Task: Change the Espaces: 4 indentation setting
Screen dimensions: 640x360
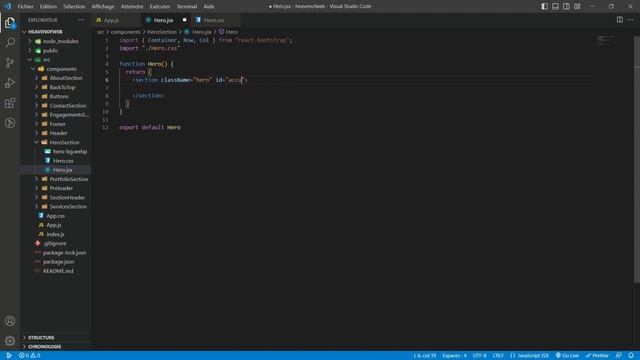Action: pyautogui.click(x=454, y=356)
